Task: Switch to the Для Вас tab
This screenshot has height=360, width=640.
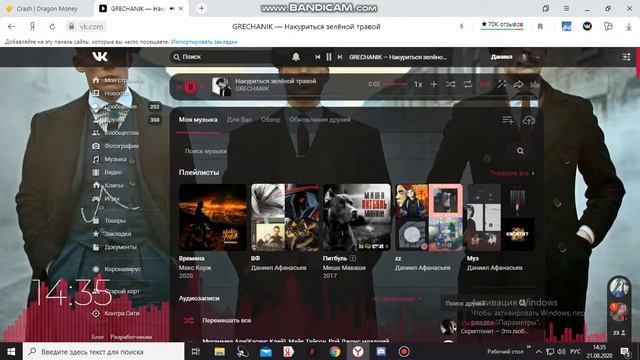Action: click(239, 120)
